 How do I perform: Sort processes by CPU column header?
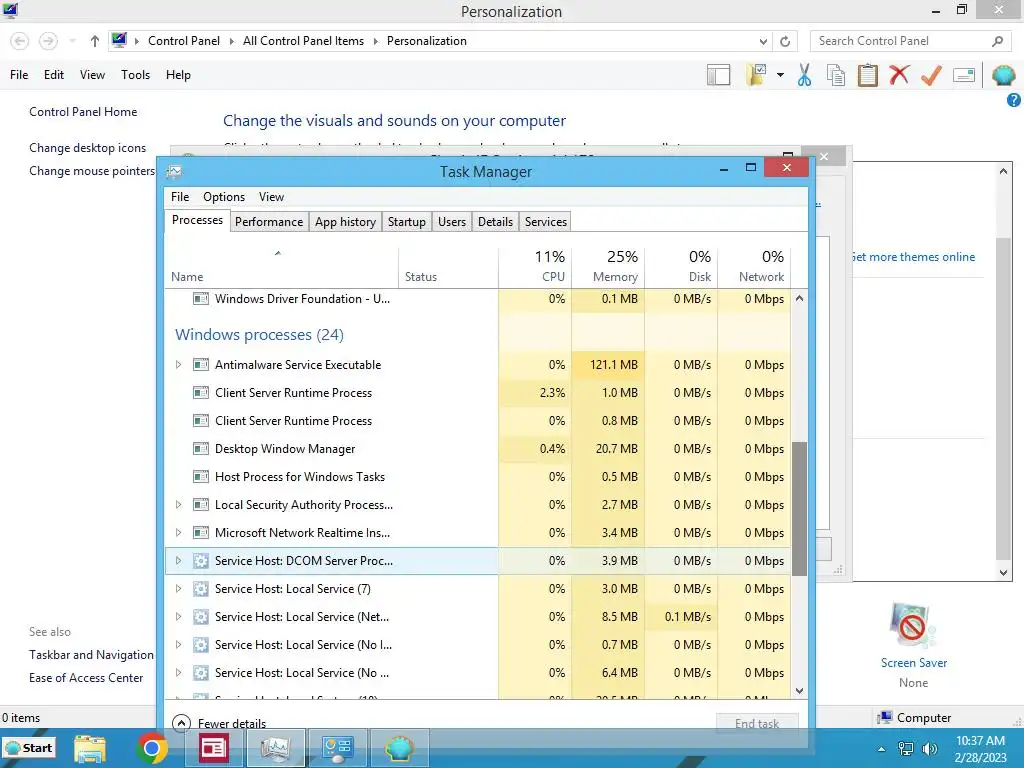[x=536, y=266]
